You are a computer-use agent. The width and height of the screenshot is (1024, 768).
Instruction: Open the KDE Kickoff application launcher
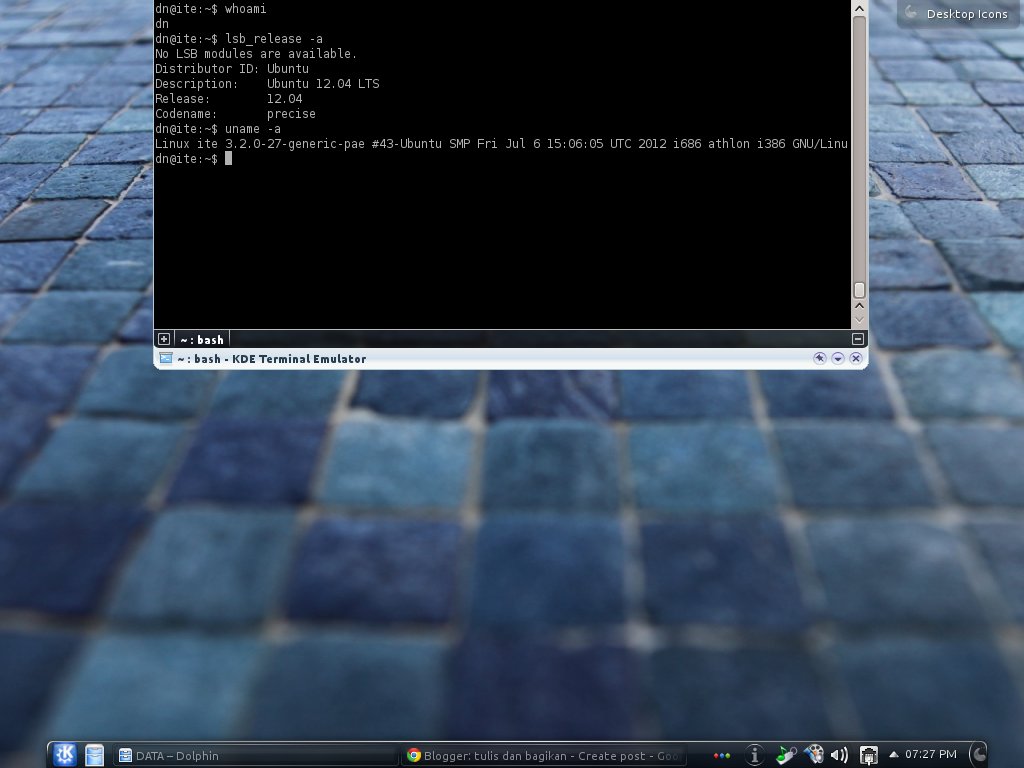click(65, 755)
